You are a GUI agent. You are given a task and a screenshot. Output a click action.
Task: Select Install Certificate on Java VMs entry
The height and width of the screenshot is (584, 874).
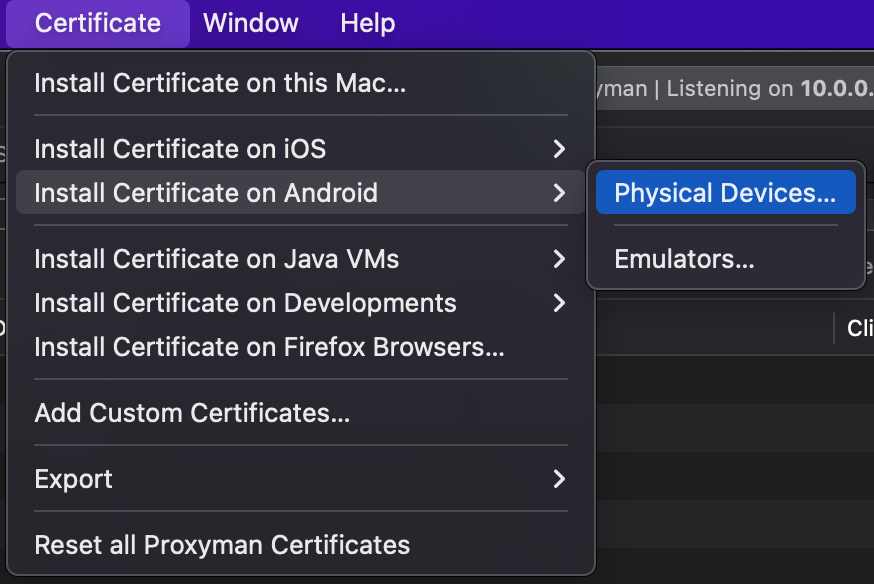pos(300,259)
